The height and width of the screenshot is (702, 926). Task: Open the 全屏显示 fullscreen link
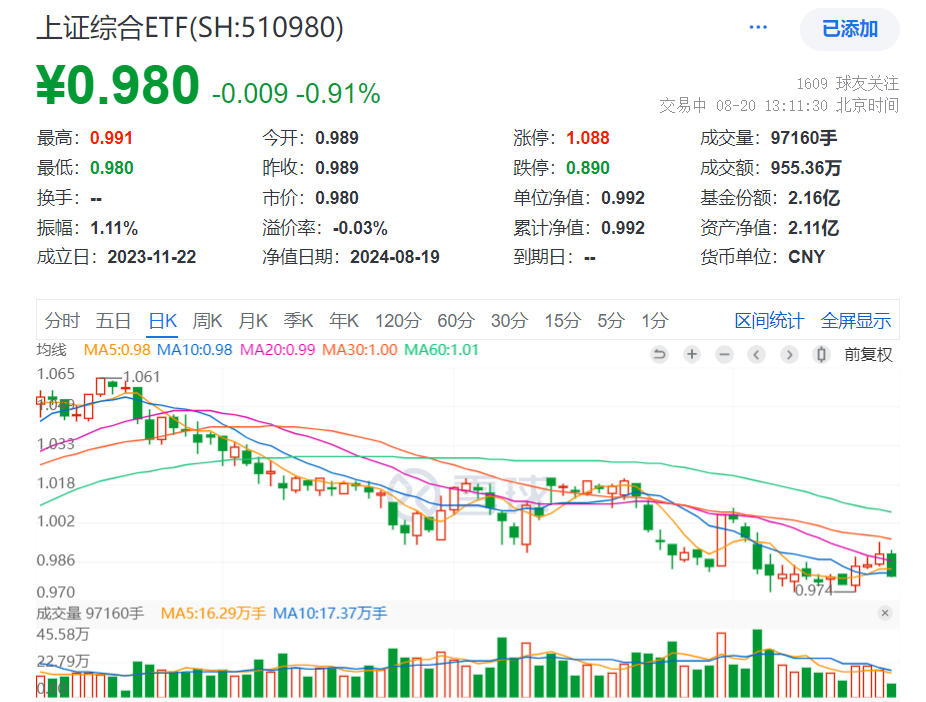[x=856, y=321]
